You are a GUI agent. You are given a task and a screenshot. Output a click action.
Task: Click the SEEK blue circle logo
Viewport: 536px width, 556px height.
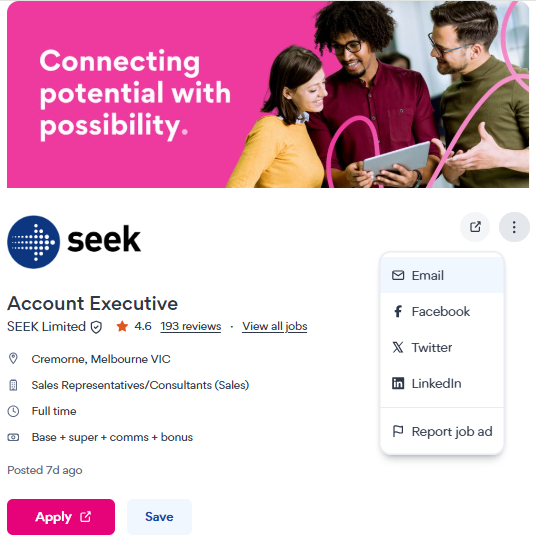point(34,242)
